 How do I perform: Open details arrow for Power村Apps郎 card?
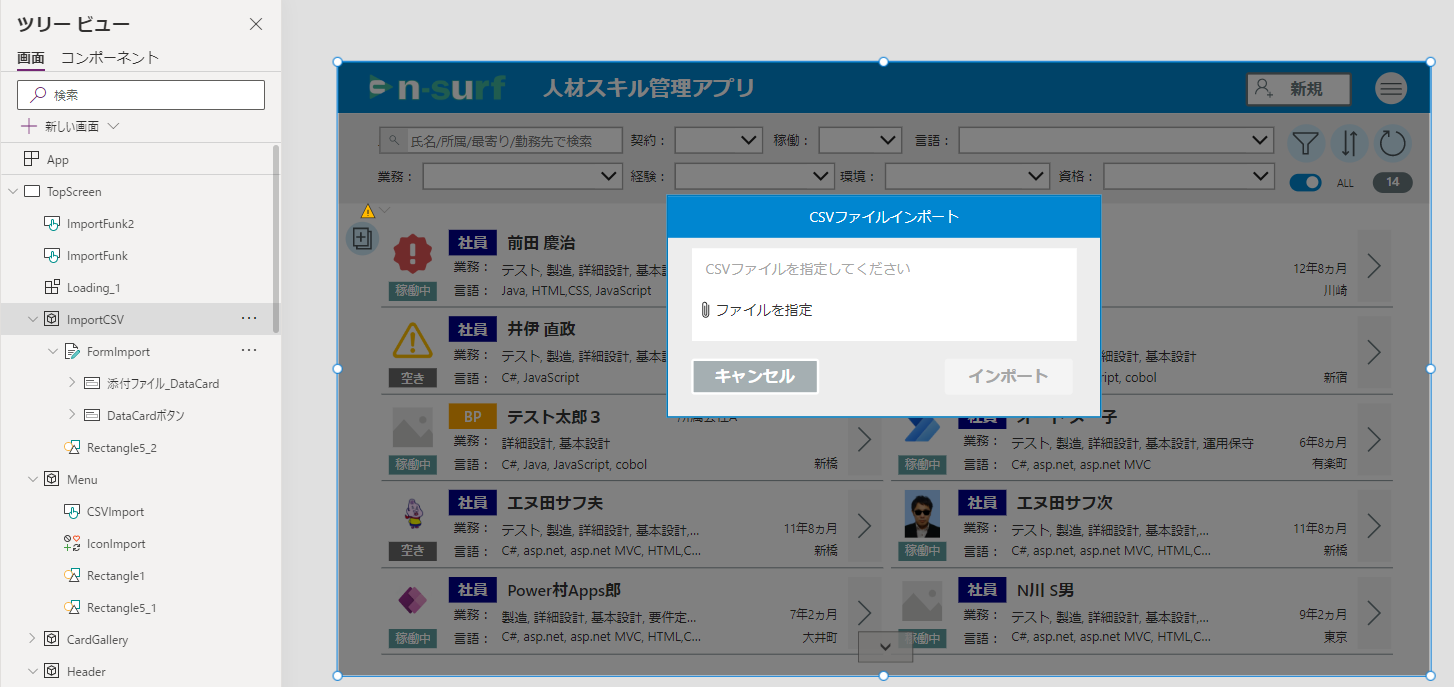click(864, 612)
